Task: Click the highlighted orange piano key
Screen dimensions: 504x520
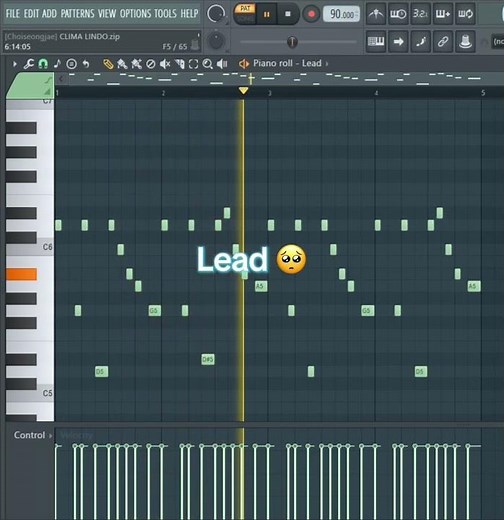Action: pos(21,274)
